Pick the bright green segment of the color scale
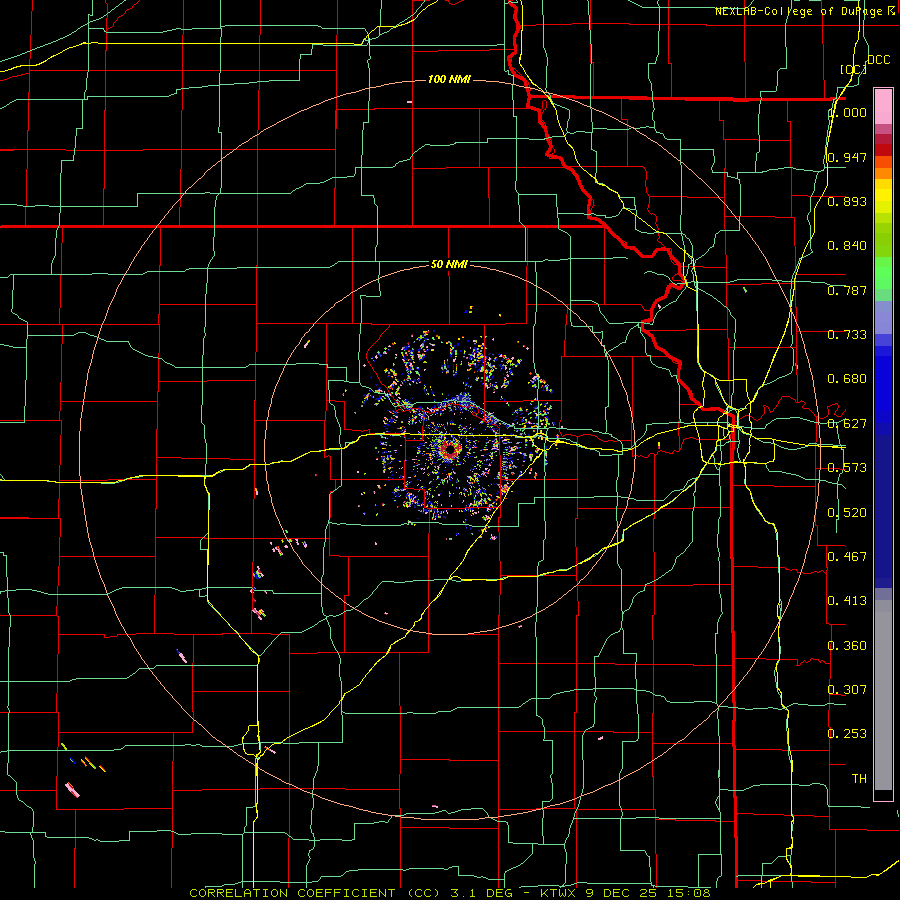The height and width of the screenshot is (900, 900). [x=883, y=273]
